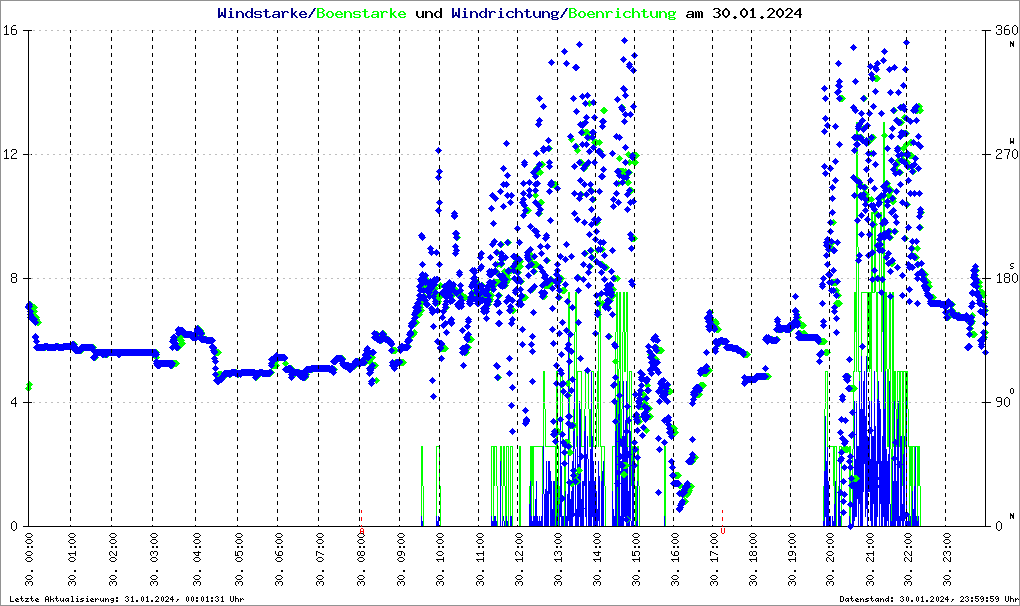Click the green 'Boenstarke' title word
Screen dimensions: 1020x606
click(362, 13)
